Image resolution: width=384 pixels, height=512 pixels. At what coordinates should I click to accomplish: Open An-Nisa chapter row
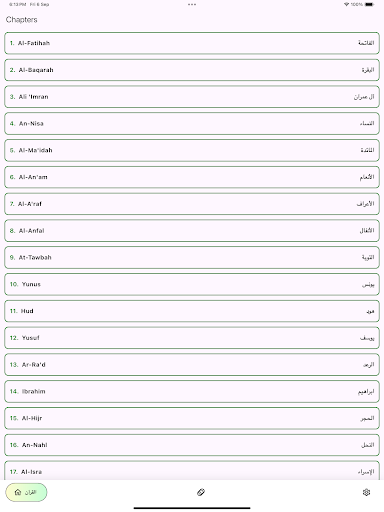[192, 123]
